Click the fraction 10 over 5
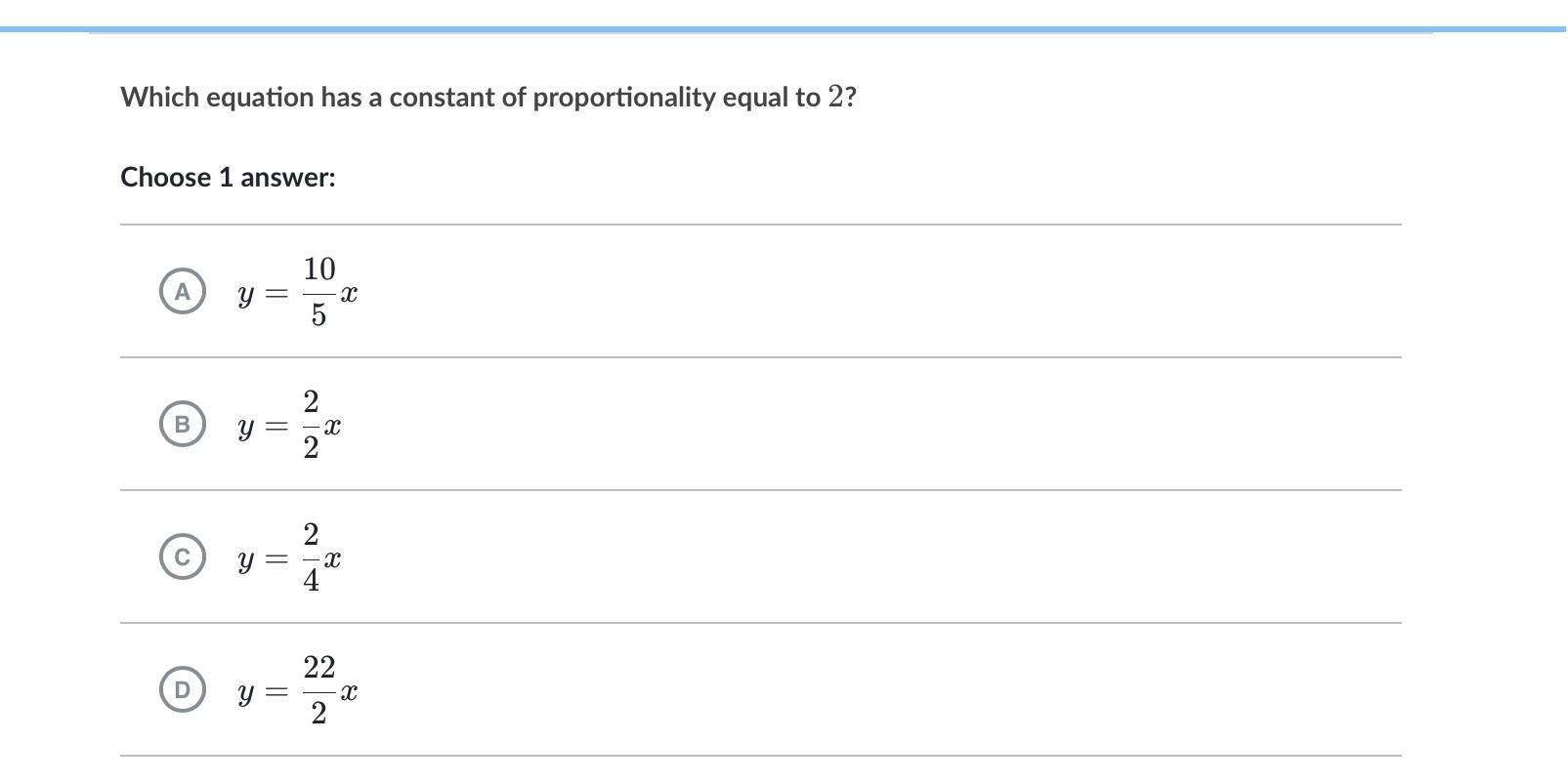This screenshot has height=784, width=1568. click(318, 291)
